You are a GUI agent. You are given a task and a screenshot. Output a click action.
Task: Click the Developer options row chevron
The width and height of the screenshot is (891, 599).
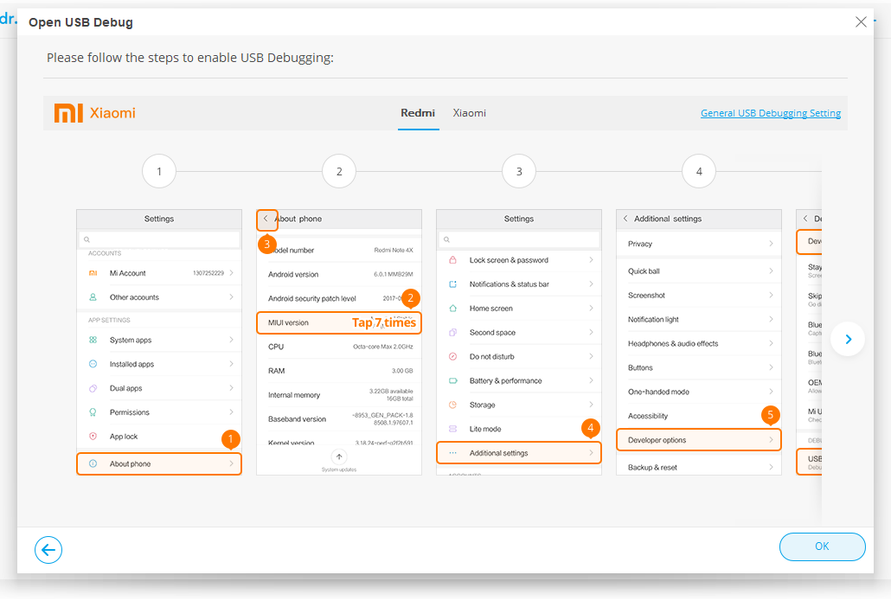tap(771, 440)
